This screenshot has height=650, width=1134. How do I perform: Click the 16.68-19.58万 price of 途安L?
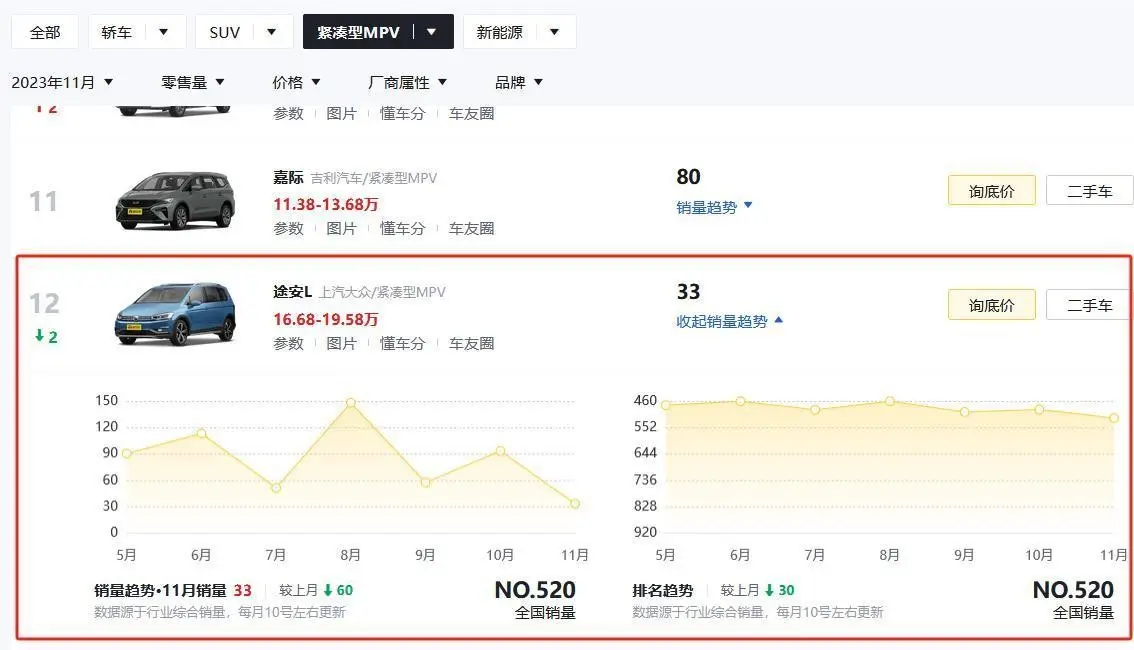pyautogui.click(x=325, y=320)
